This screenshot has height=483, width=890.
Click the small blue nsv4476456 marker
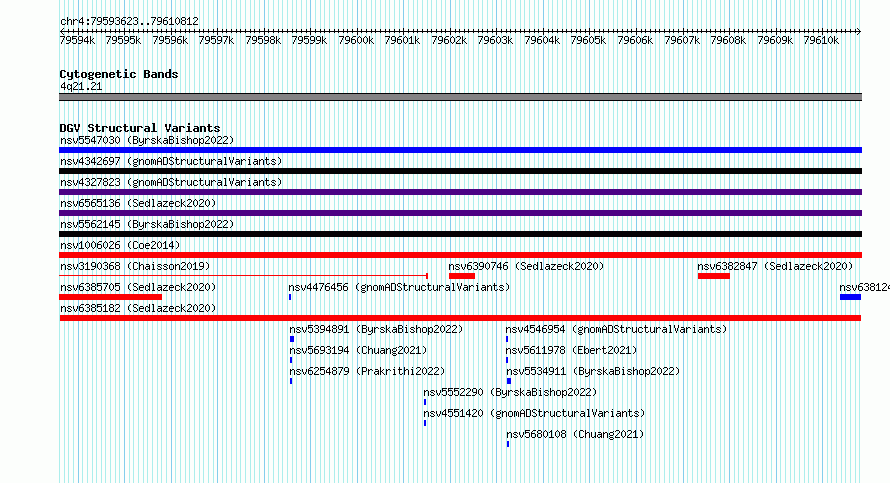pos(290,297)
